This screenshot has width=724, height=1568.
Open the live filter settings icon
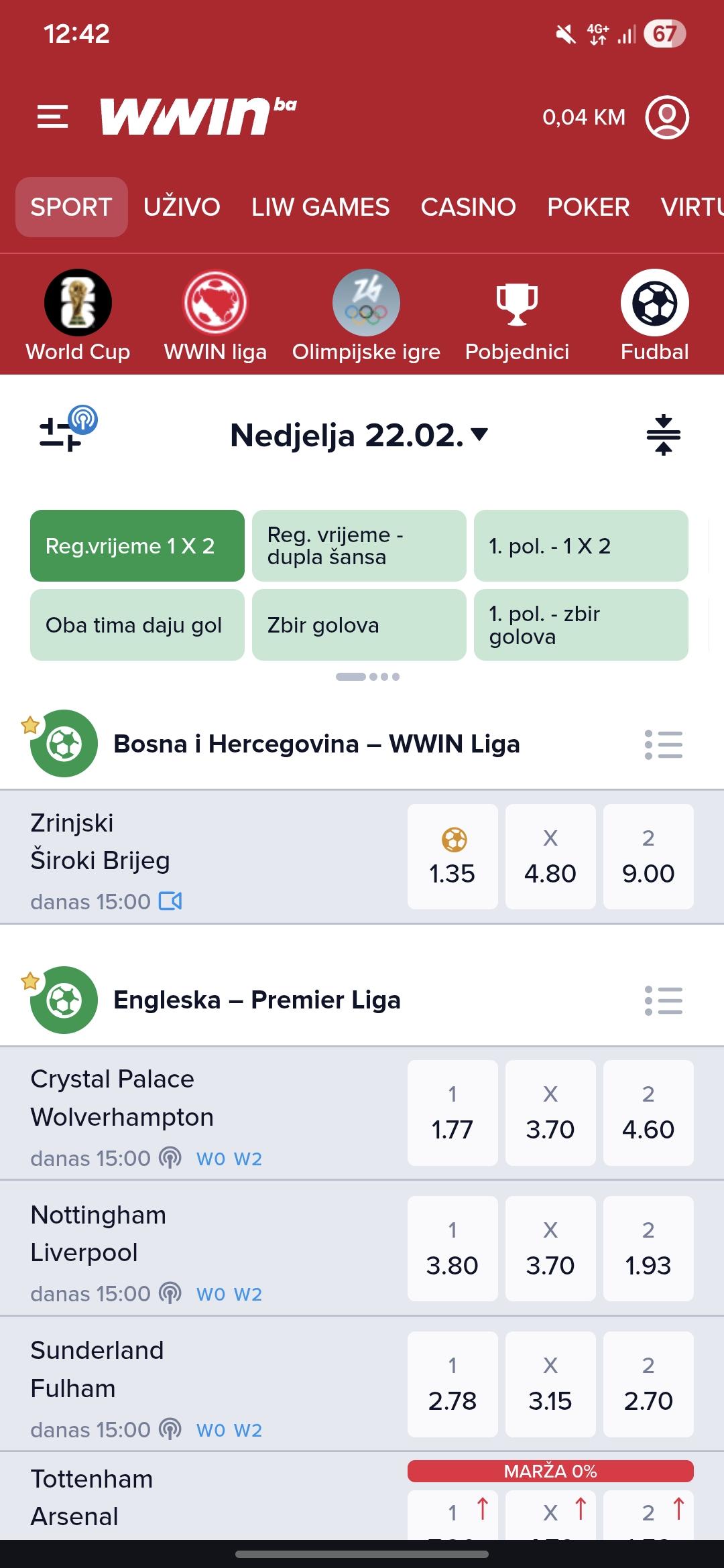point(67,430)
